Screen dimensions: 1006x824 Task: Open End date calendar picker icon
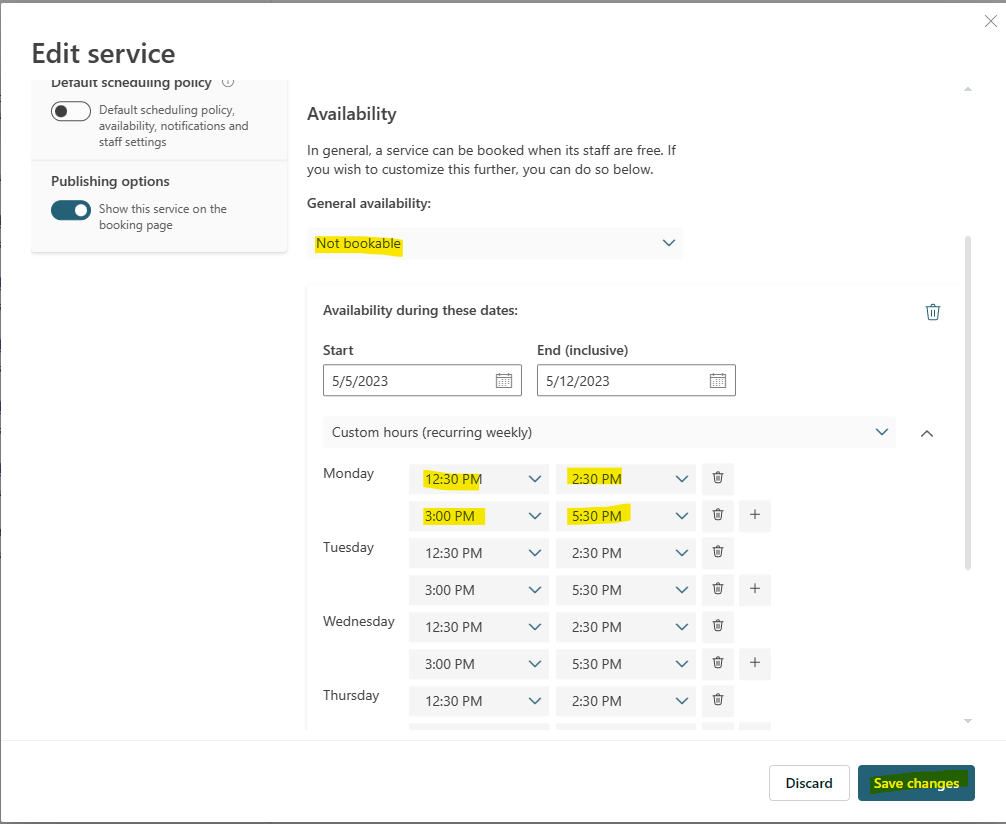click(x=717, y=381)
